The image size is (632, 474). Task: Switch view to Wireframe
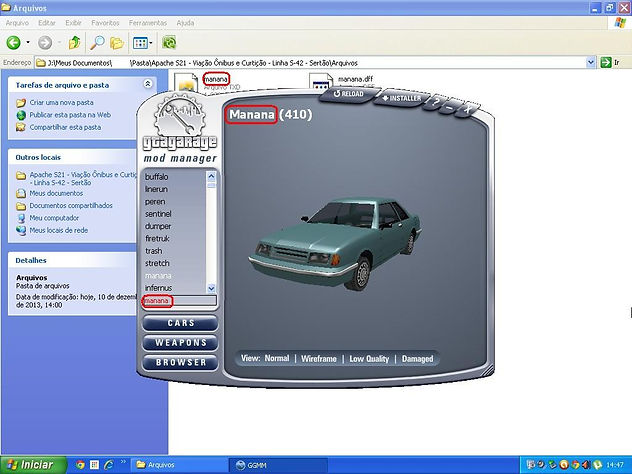pos(319,358)
